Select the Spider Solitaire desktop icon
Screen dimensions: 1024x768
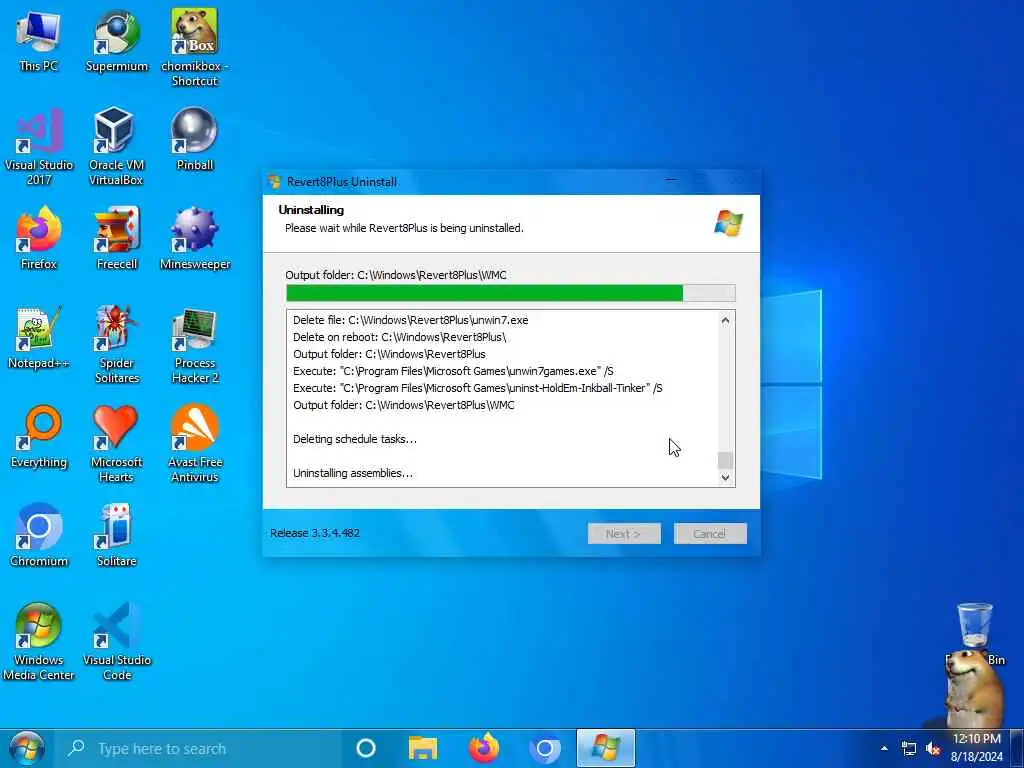[117, 345]
